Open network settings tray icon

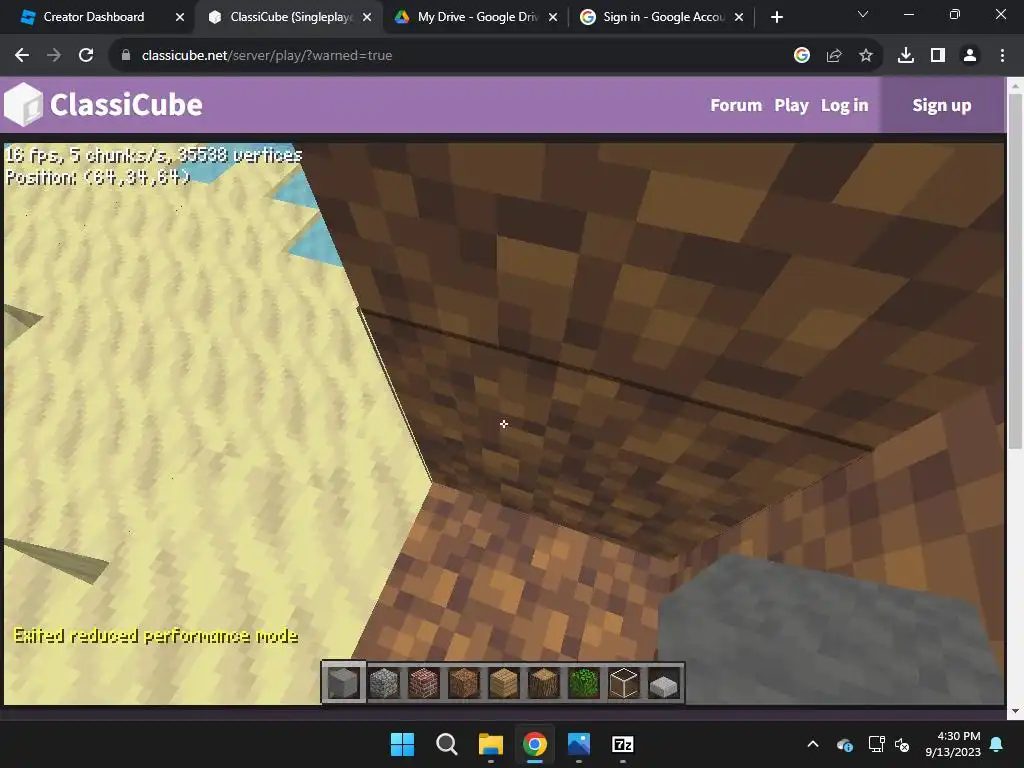876,744
